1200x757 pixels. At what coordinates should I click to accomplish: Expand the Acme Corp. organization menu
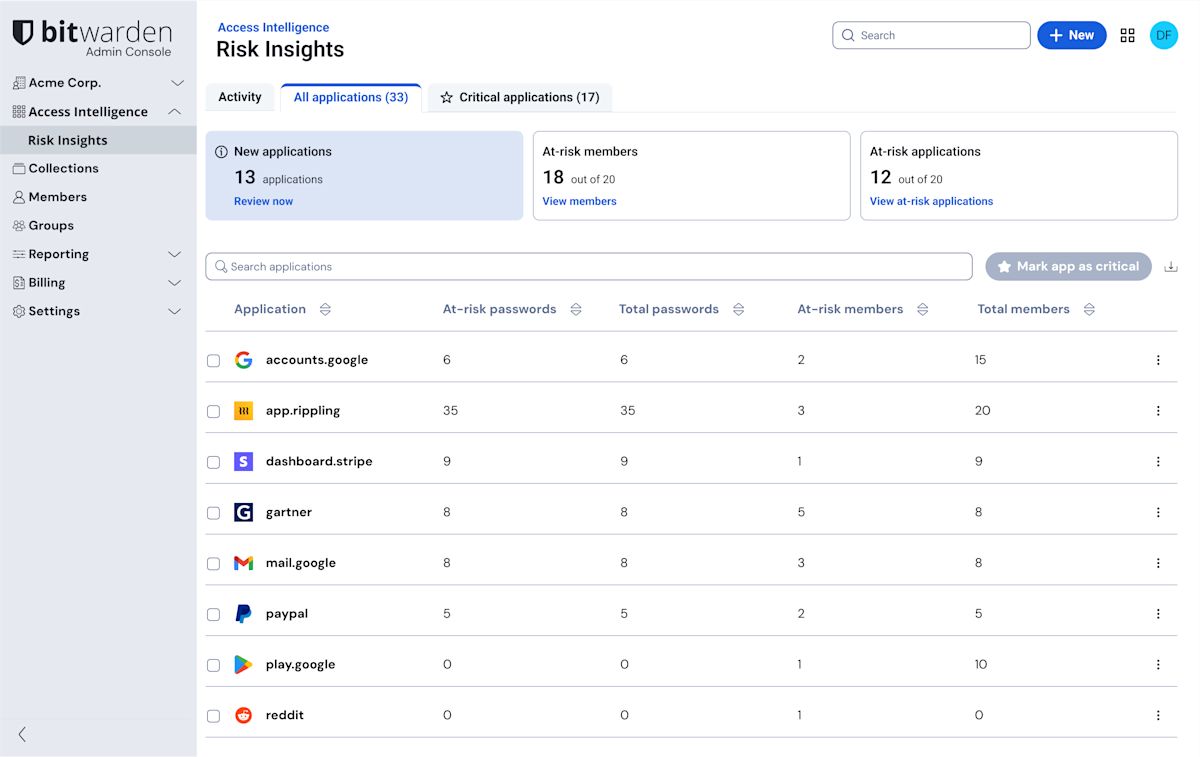pyautogui.click(x=177, y=83)
